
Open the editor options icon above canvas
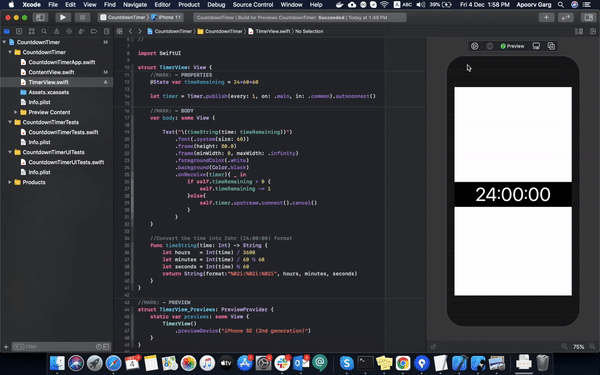pyautogui.click(x=579, y=31)
